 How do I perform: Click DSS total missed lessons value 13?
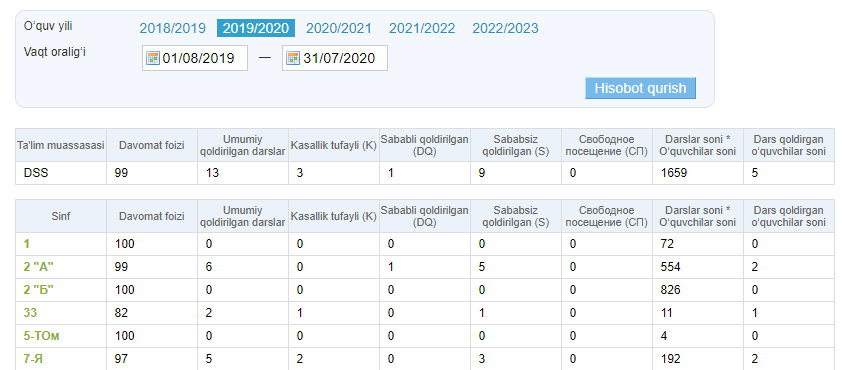(x=212, y=173)
